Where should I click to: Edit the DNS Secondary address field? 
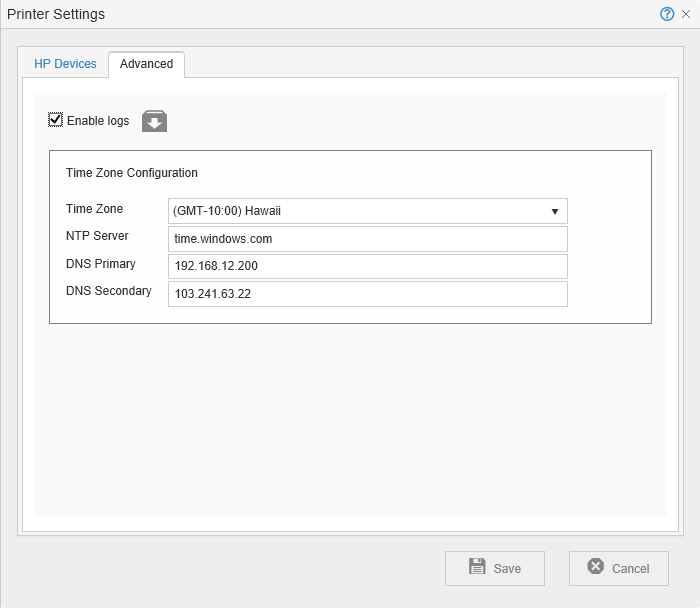[x=367, y=294]
